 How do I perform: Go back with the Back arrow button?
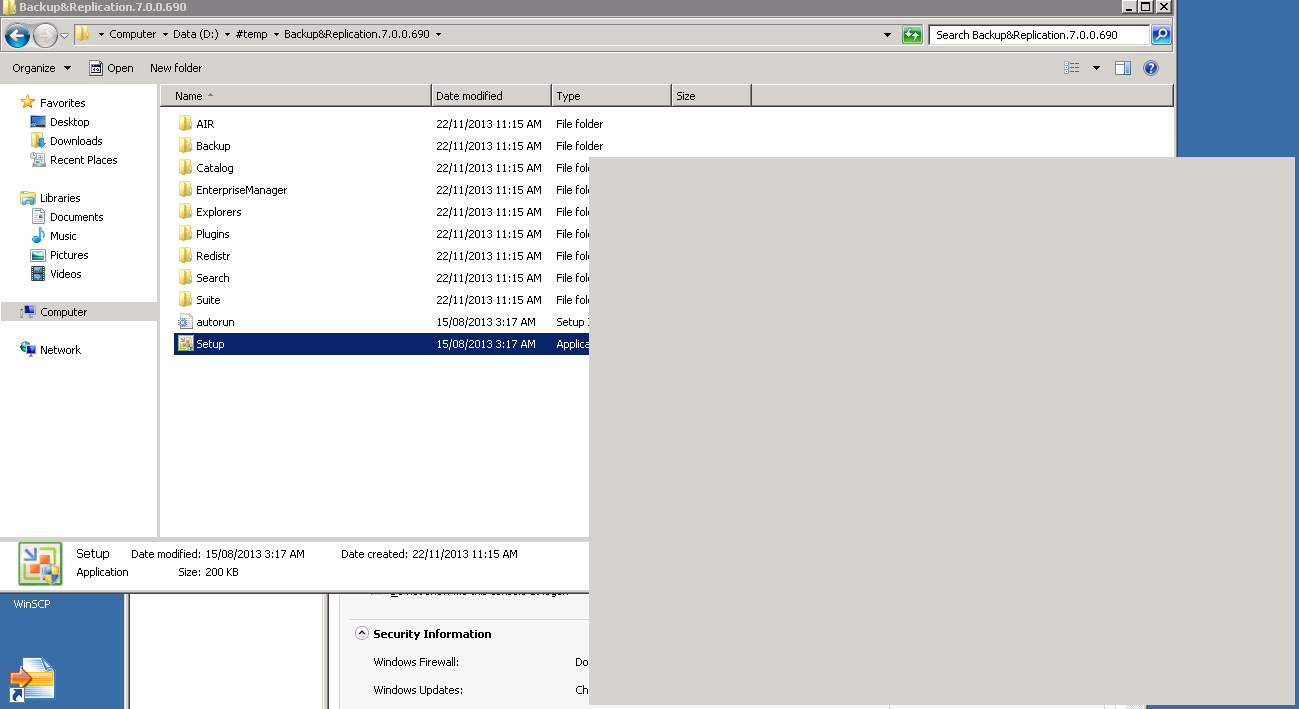point(17,36)
